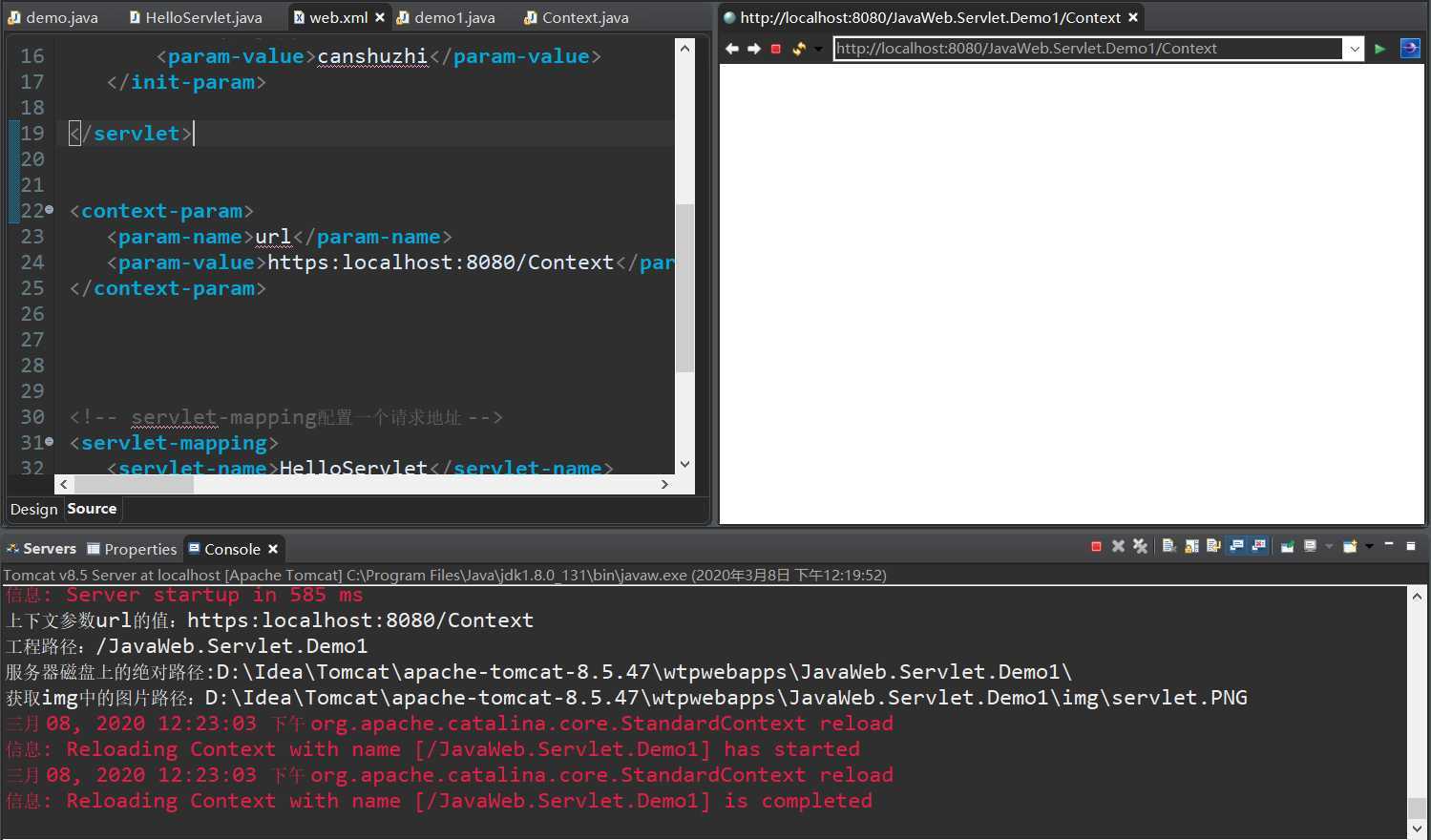Place cursor on the 'url' param-name text
1431x840 pixels.
273,237
